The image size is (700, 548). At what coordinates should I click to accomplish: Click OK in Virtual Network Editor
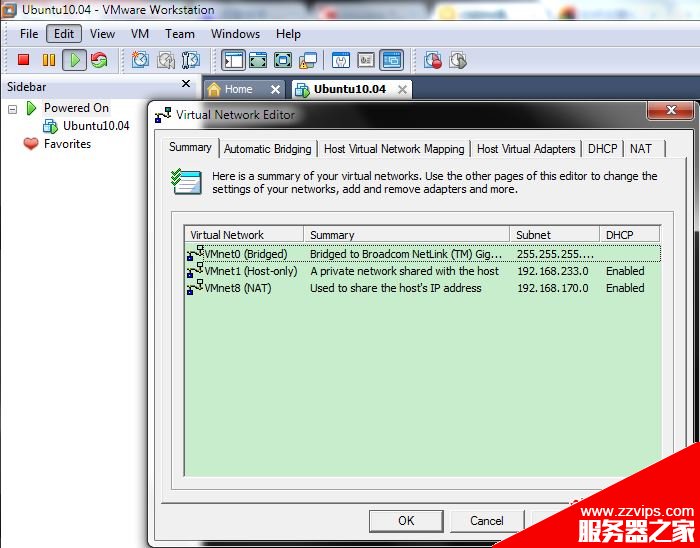[x=406, y=520]
